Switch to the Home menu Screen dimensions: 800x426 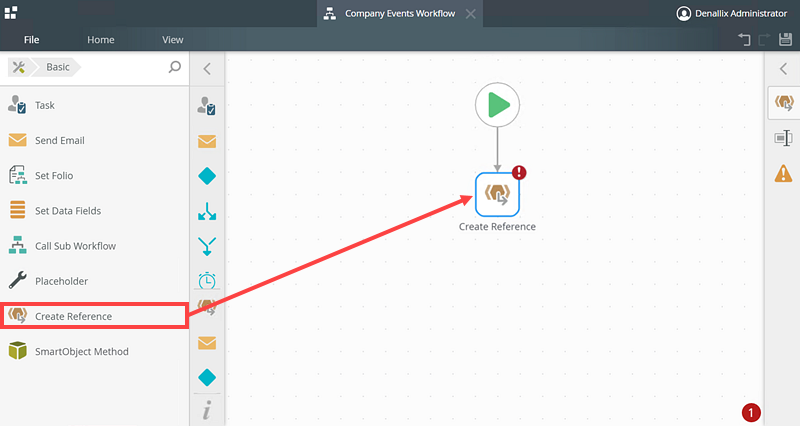[x=101, y=39]
